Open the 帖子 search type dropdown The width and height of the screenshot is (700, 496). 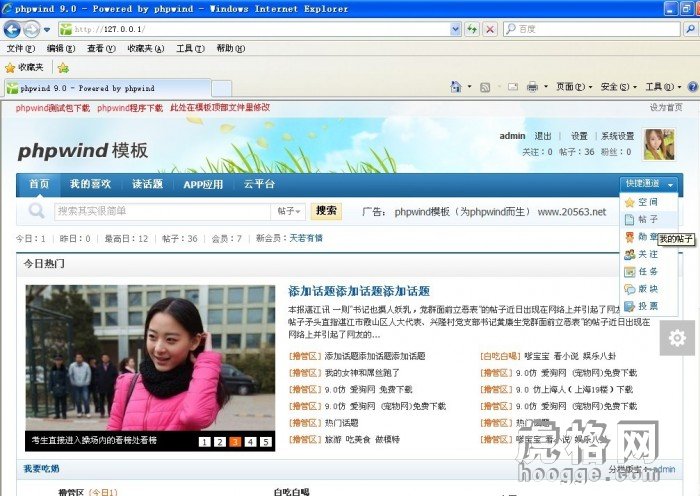(288, 211)
